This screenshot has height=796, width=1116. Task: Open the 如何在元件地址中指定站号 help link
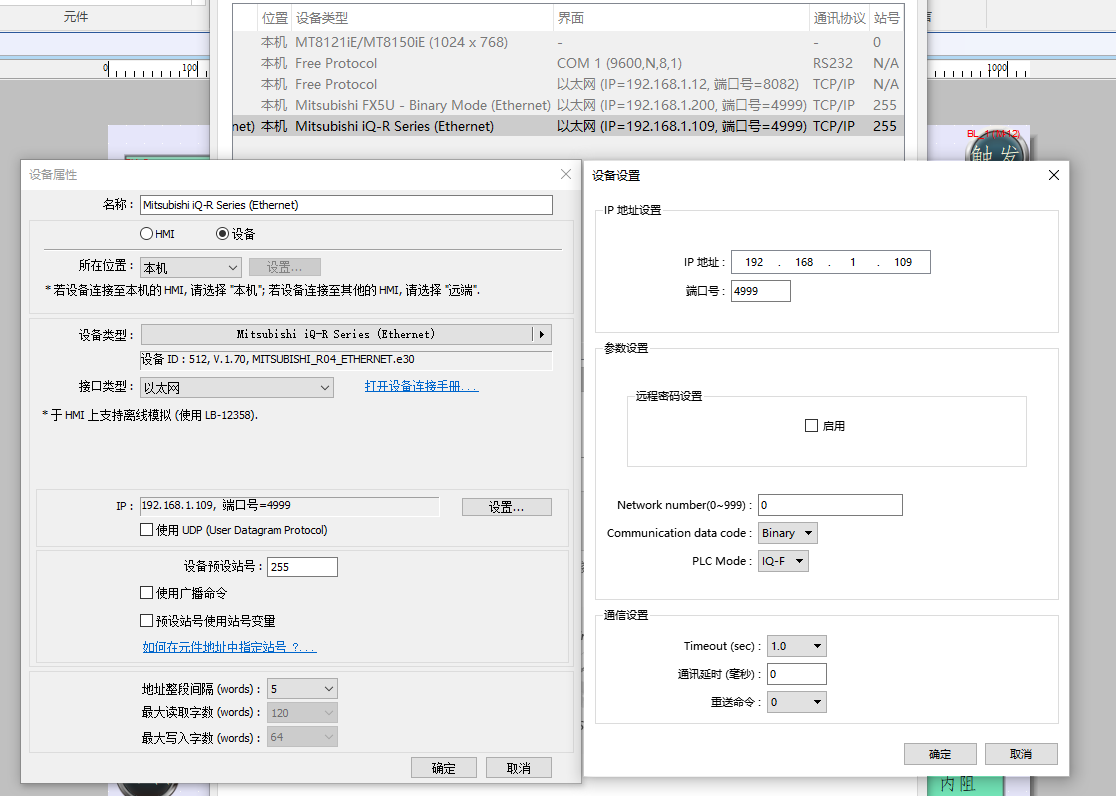(229, 648)
